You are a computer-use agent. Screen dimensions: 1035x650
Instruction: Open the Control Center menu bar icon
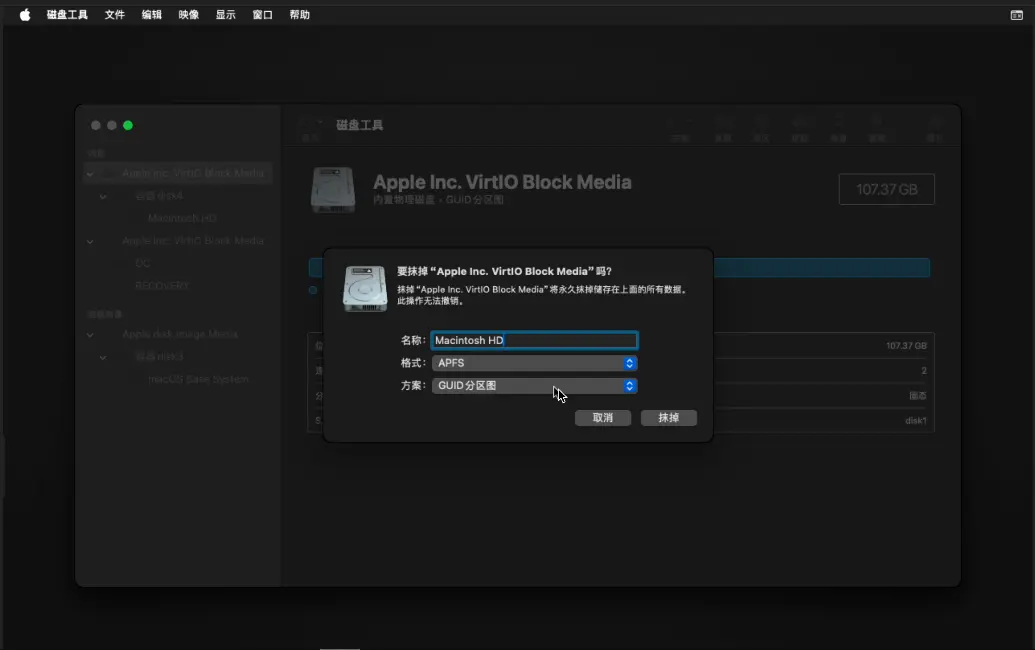click(x=1016, y=15)
